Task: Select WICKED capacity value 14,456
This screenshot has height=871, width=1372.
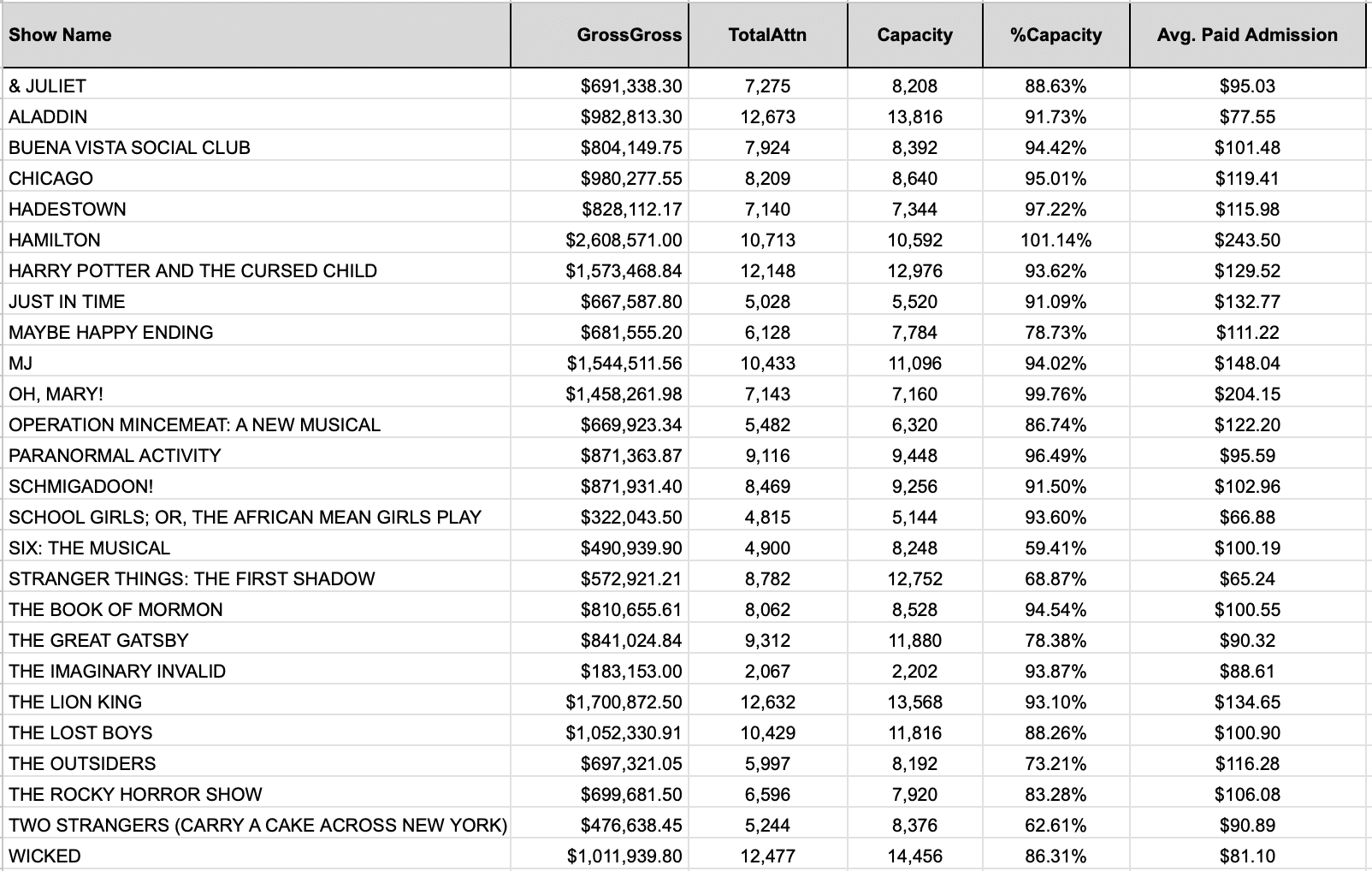Action: (x=915, y=856)
